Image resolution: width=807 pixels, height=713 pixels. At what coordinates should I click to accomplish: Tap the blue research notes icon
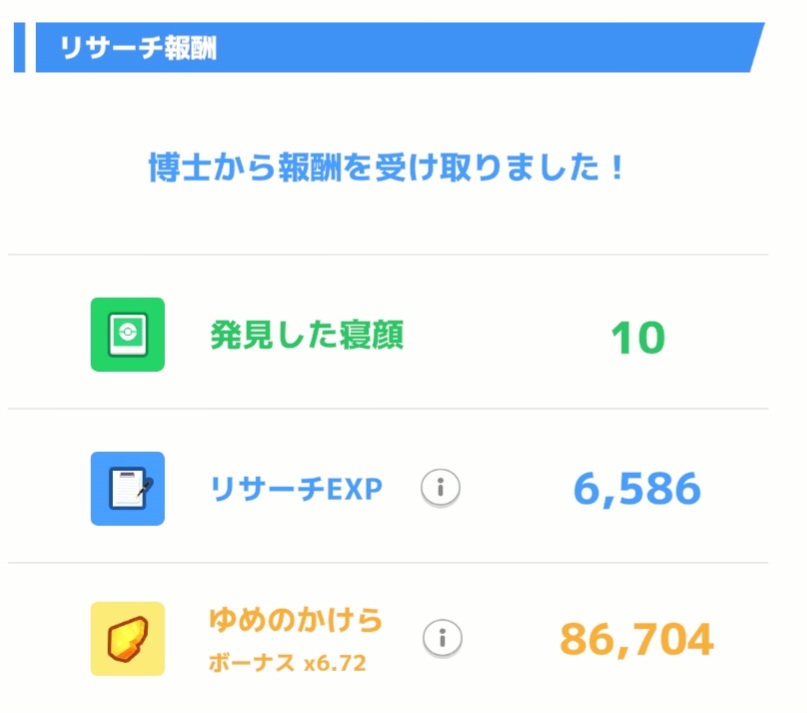(x=127, y=488)
